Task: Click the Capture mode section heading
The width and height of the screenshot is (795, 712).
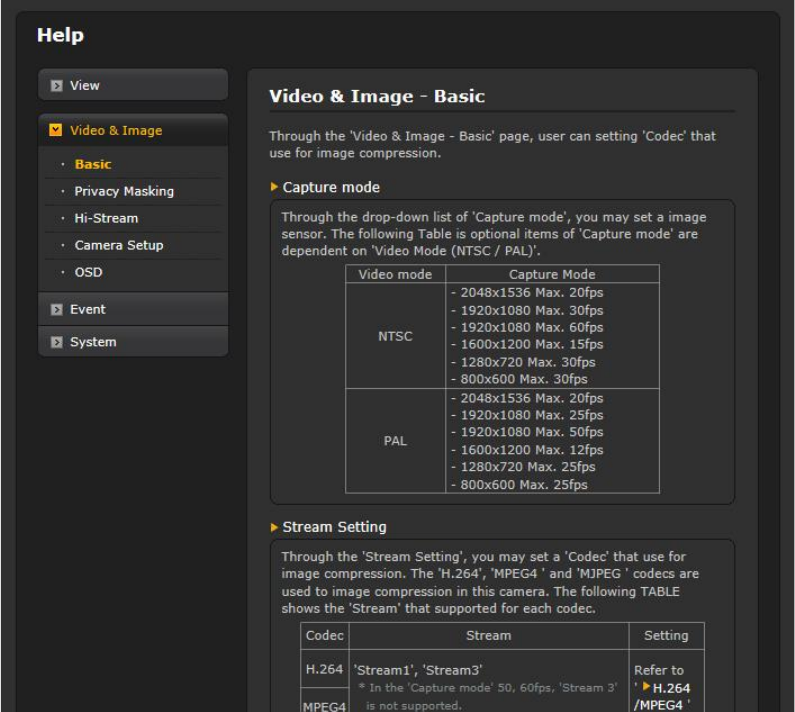Action: tap(331, 187)
